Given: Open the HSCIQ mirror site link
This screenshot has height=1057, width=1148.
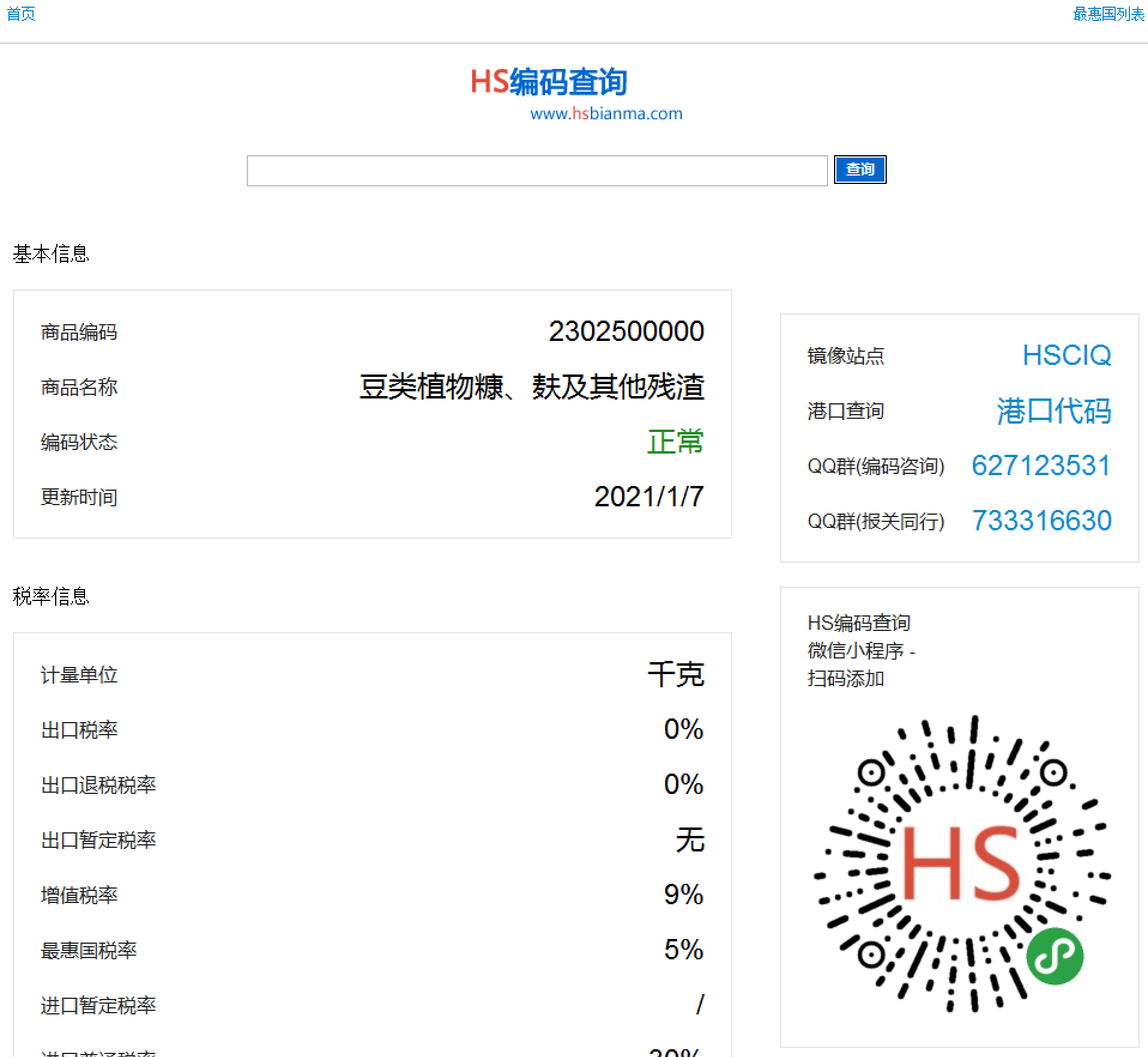Looking at the screenshot, I should pyautogui.click(x=1067, y=355).
